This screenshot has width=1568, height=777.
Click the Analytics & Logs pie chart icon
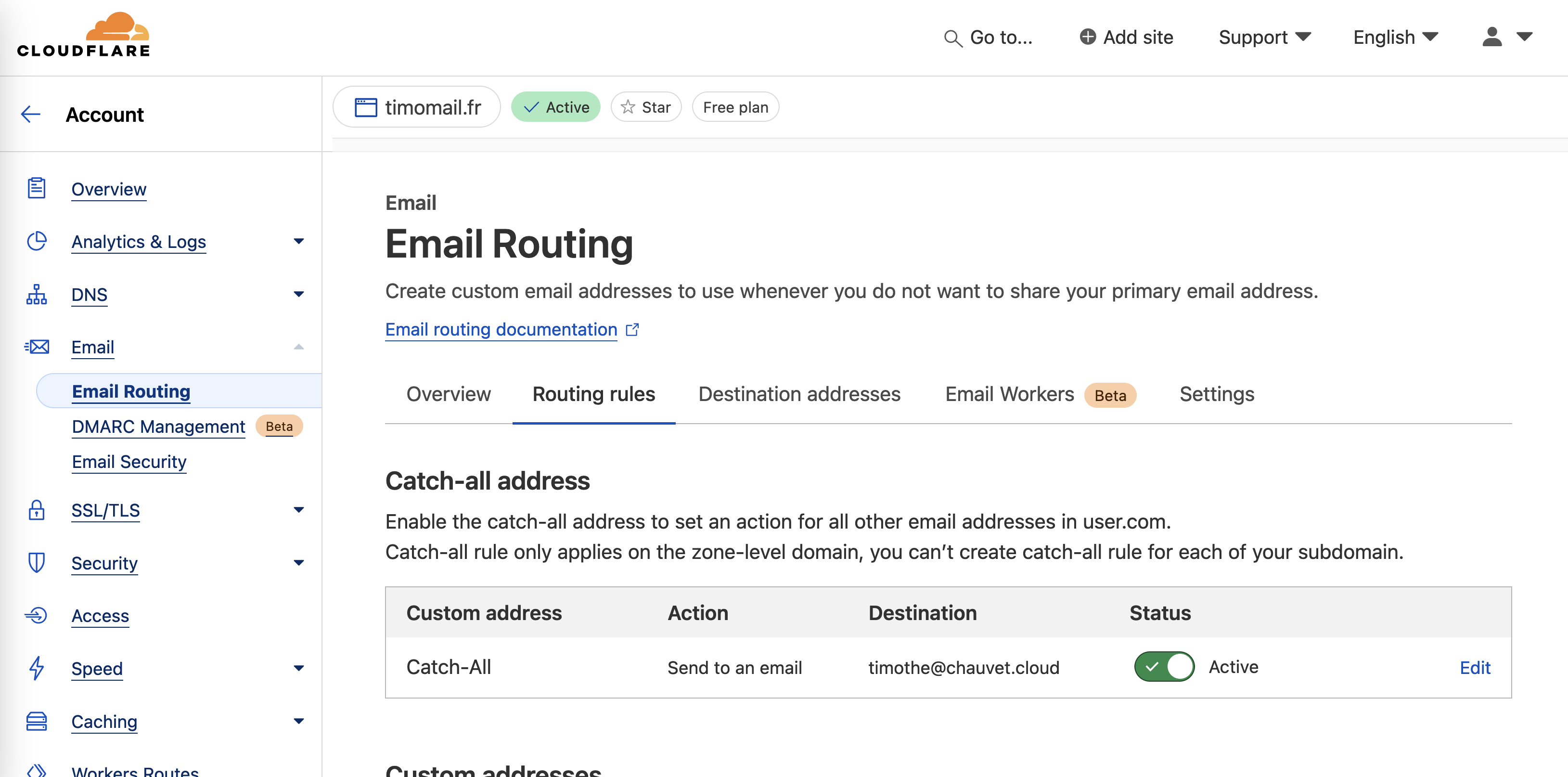[x=37, y=241]
